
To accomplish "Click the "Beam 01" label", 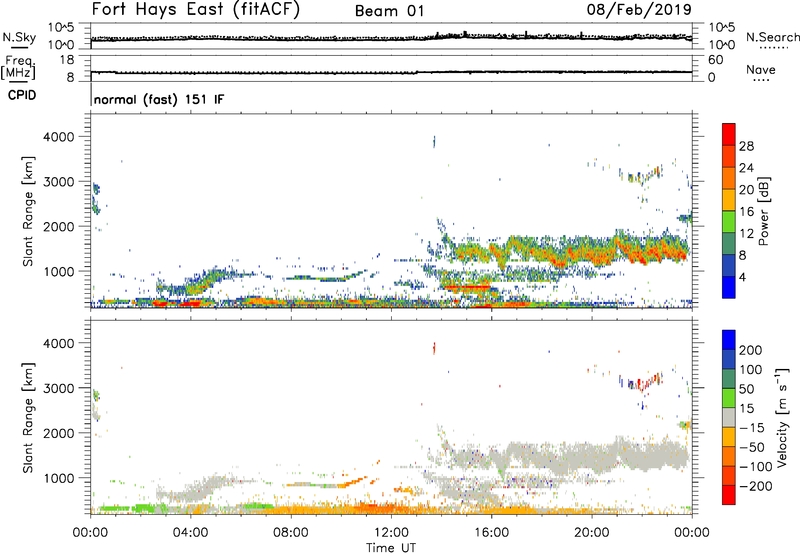I will click(389, 11).
